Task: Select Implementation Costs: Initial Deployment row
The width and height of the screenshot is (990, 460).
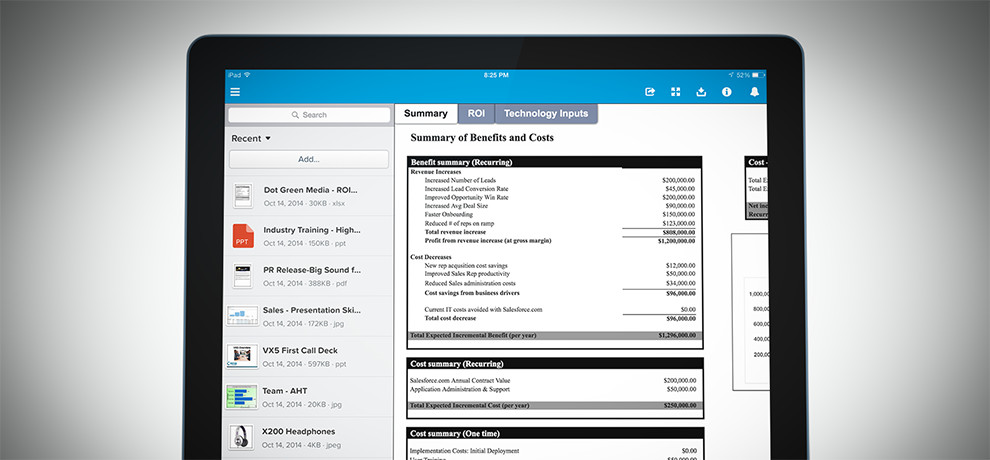Action: (554, 451)
